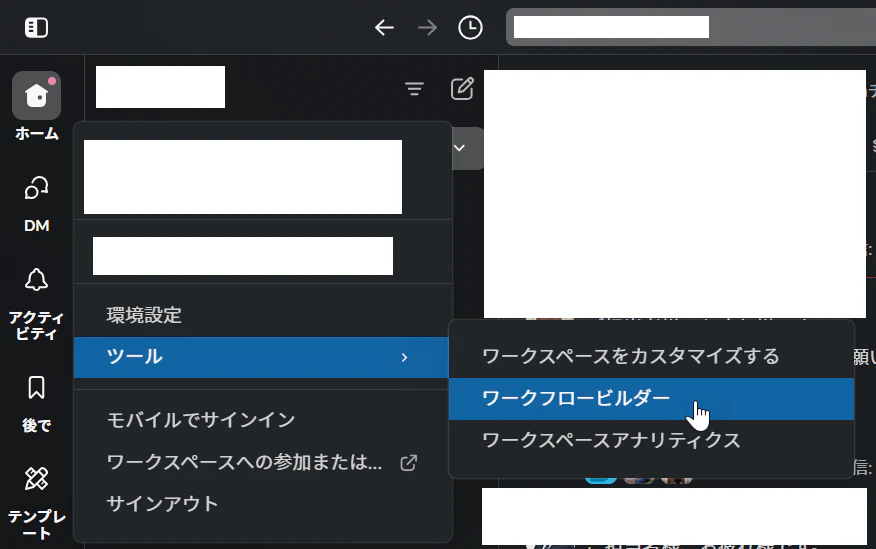Viewport: 876px width, 549px height.
Task: Compose a new message with pencil icon
Action: (462, 89)
